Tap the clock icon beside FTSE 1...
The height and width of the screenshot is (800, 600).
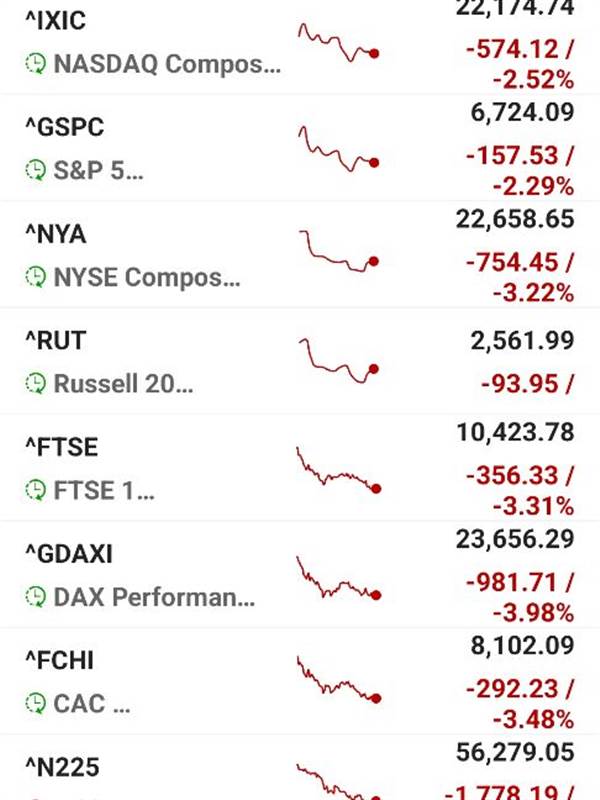pos(36,490)
